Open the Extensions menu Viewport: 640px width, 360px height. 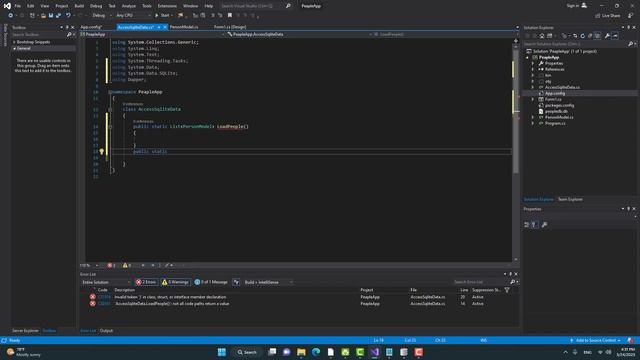coord(167,6)
